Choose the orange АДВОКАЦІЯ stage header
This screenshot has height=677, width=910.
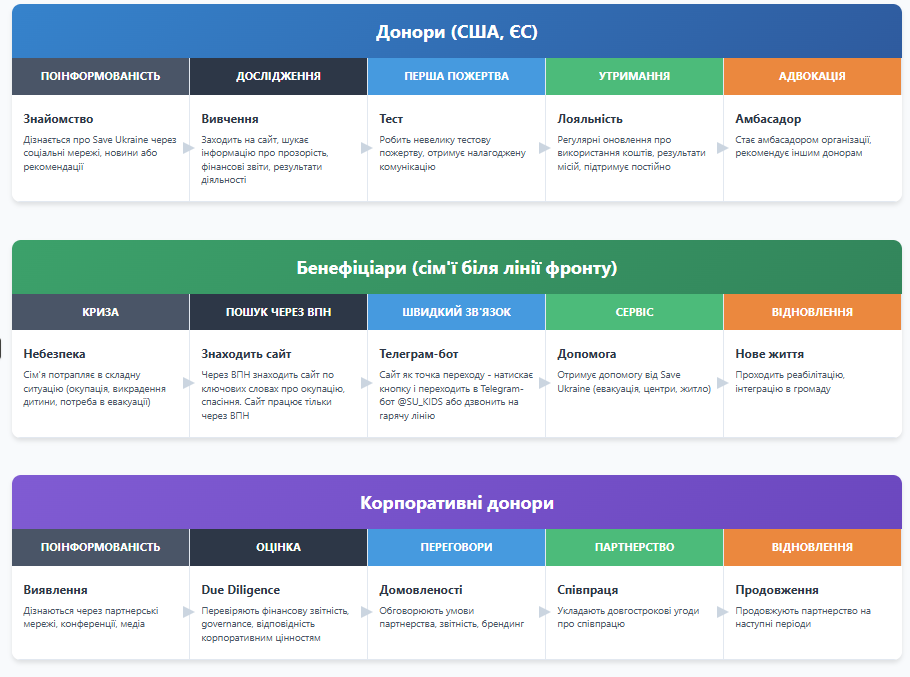coord(812,76)
